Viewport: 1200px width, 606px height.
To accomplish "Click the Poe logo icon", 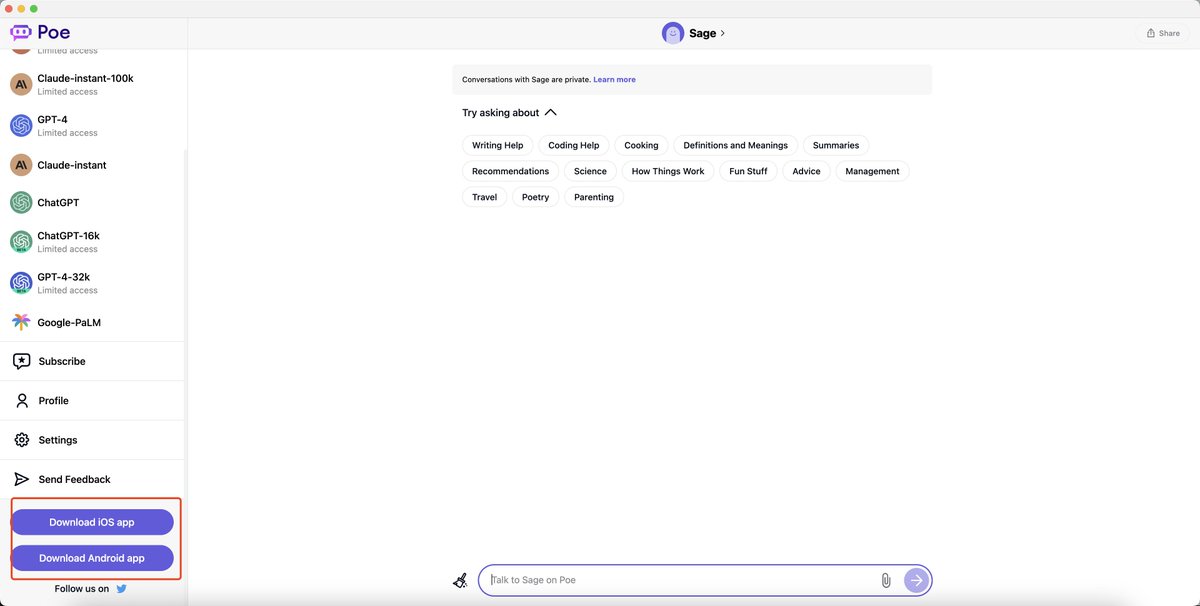I will click(x=21, y=32).
